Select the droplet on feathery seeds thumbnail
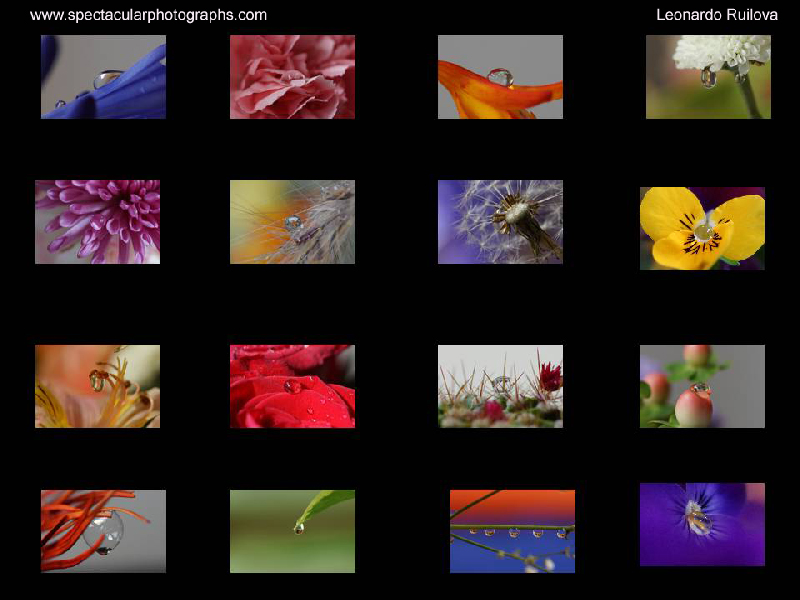This screenshot has width=800, height=600. point(292,222)
